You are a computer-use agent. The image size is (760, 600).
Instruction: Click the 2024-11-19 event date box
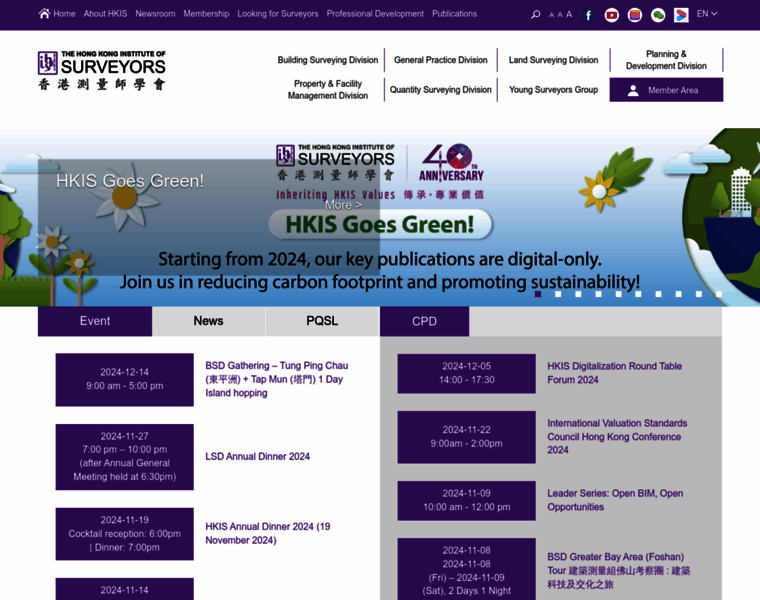point(125,534)
